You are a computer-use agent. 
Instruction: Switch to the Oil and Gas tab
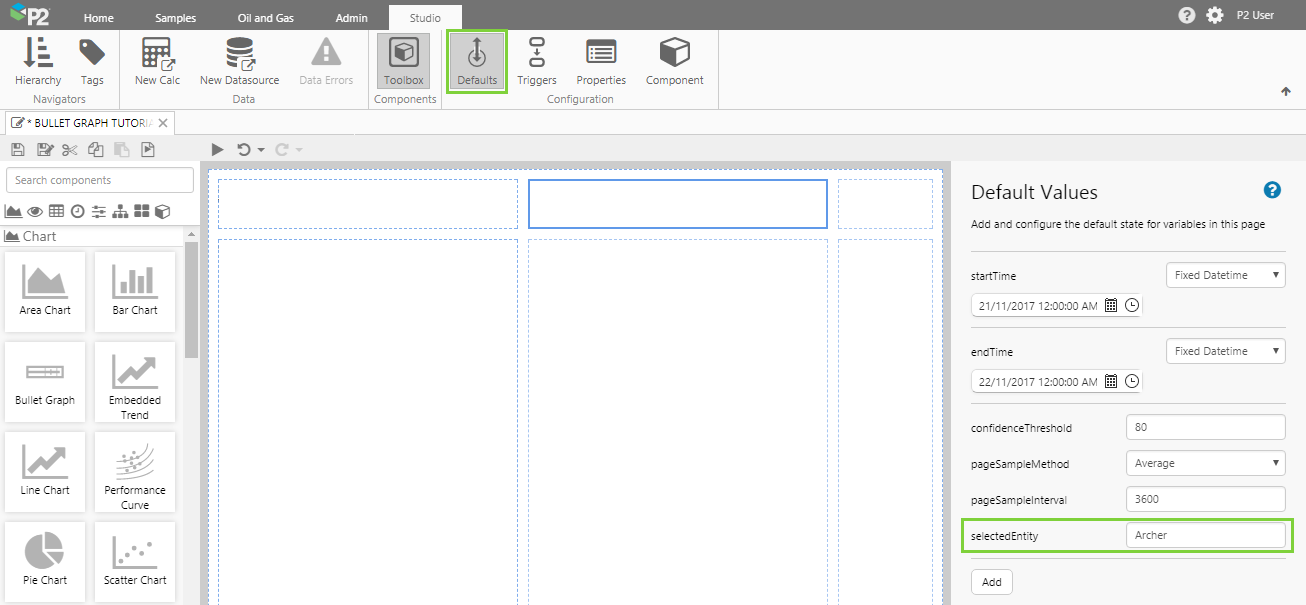pyautogui.click(x=265, y=18)
